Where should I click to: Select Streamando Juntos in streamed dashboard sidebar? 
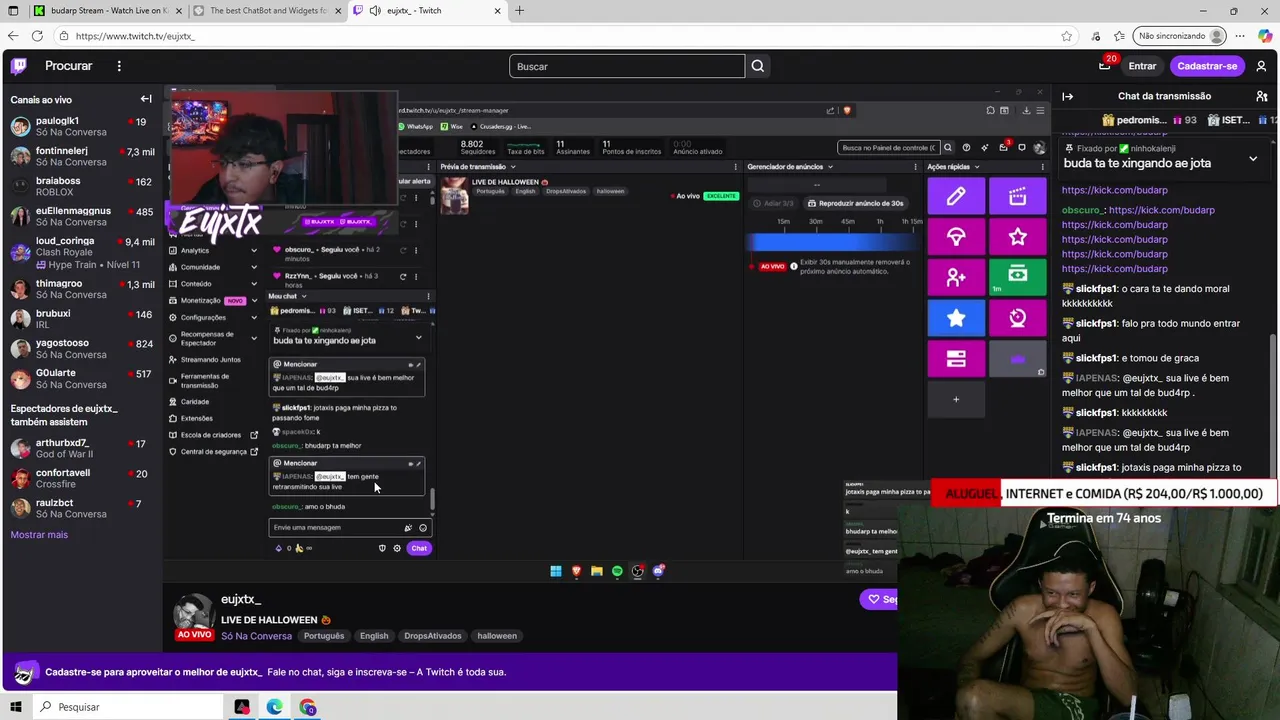[210, 360]
